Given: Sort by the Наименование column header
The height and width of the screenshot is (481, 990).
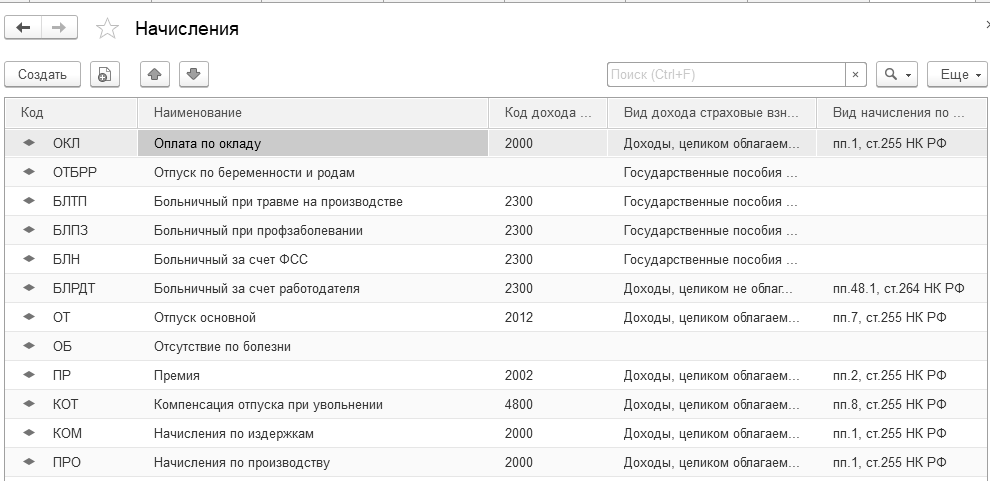Looking at the screenshot, I should click(312, 113).
